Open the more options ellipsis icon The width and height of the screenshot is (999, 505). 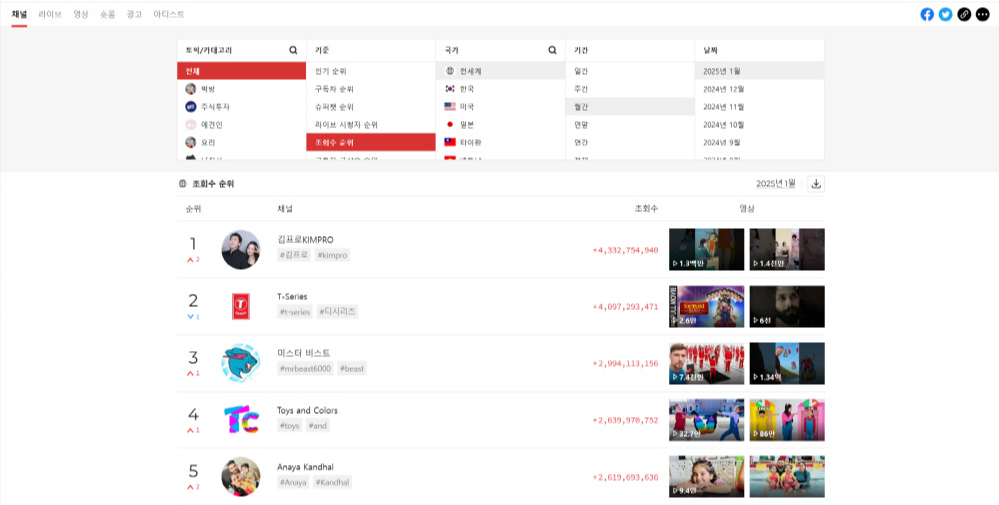tap(982, 14)
